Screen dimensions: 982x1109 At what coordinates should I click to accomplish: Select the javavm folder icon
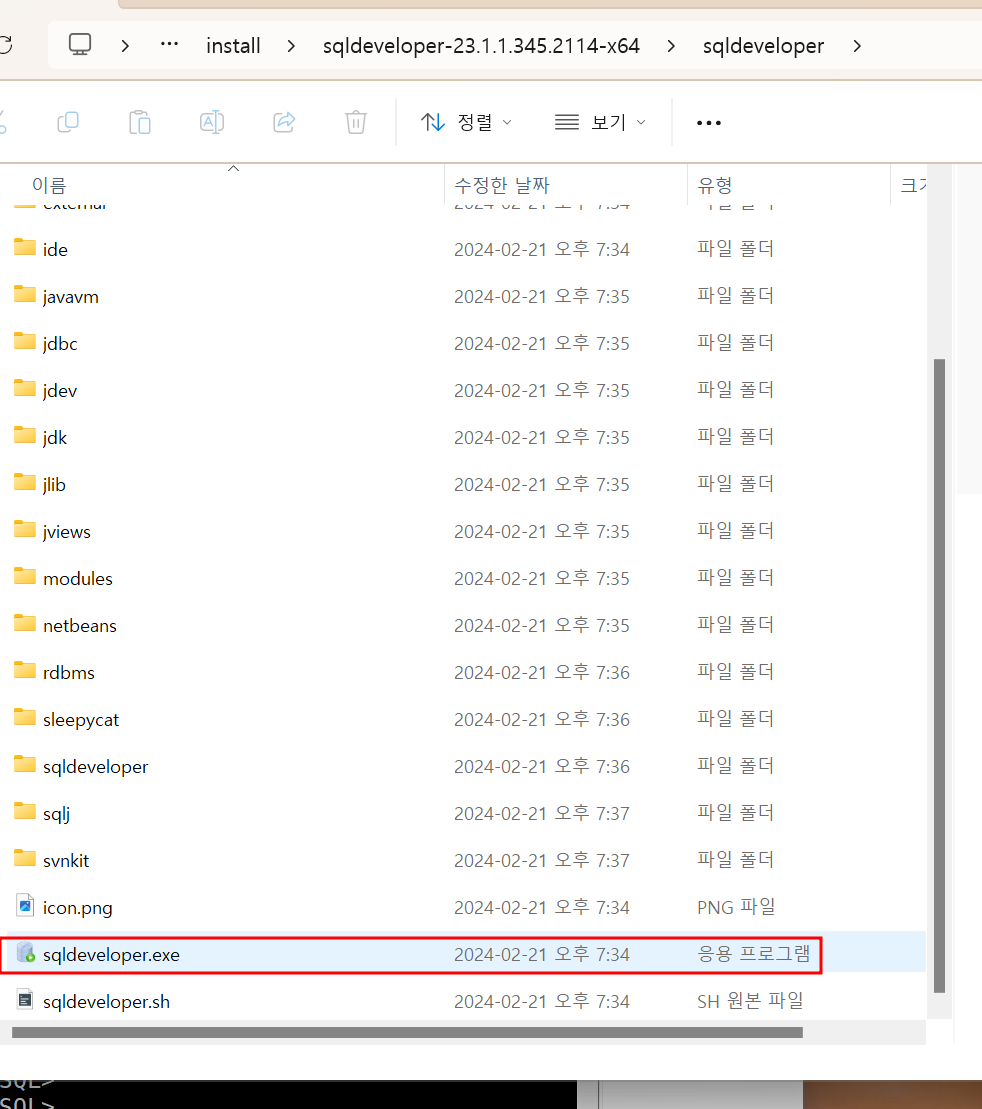coord(25,294)
